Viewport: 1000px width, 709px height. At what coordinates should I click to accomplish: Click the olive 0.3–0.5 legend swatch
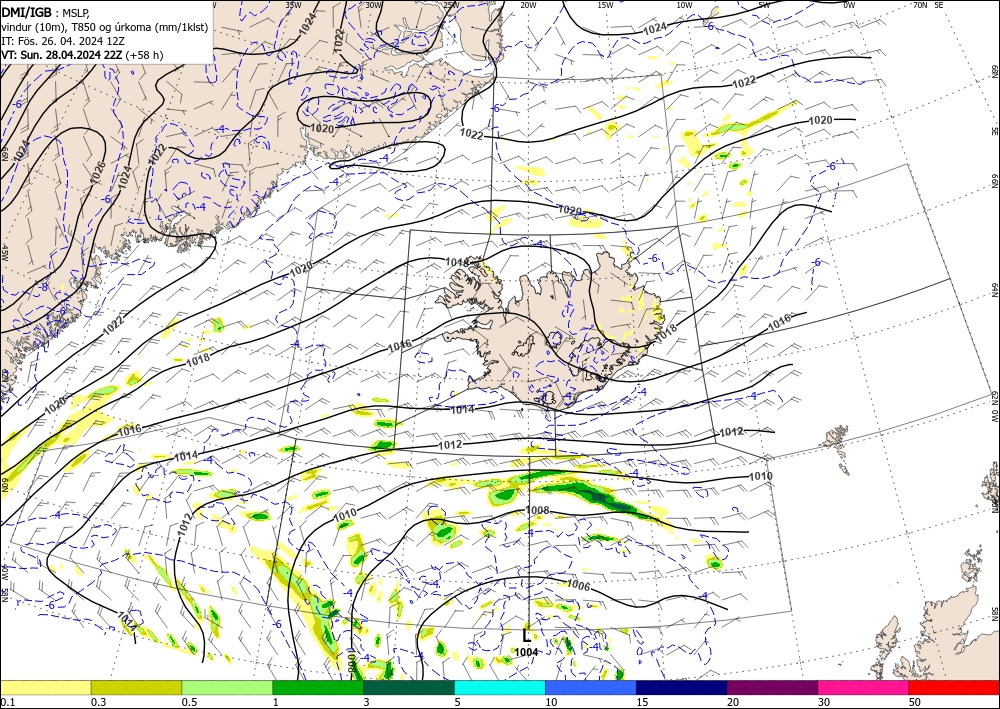click(x=136, y=687)
